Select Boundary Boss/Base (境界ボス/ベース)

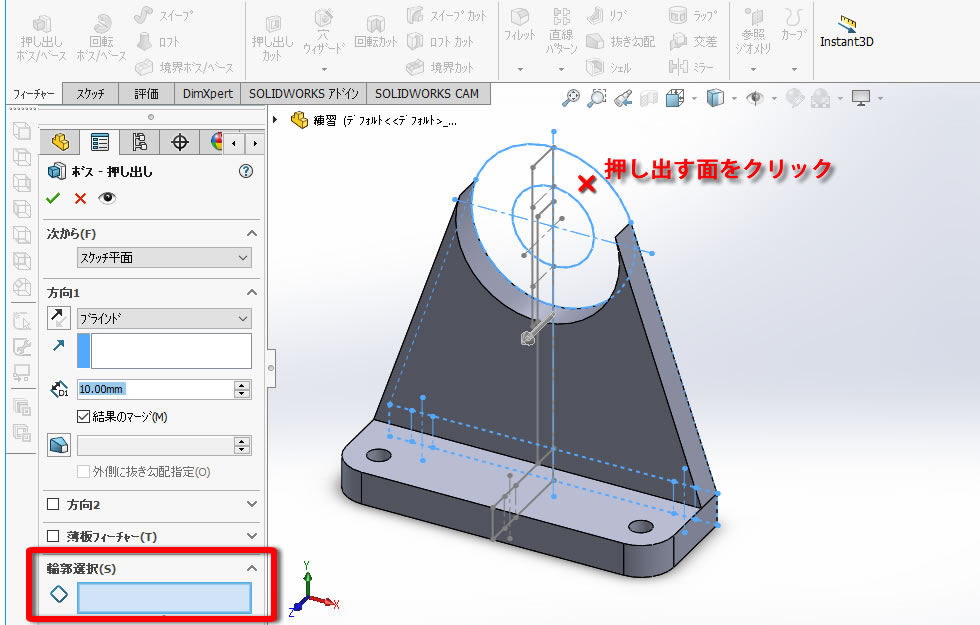click(x=184, y=67)
